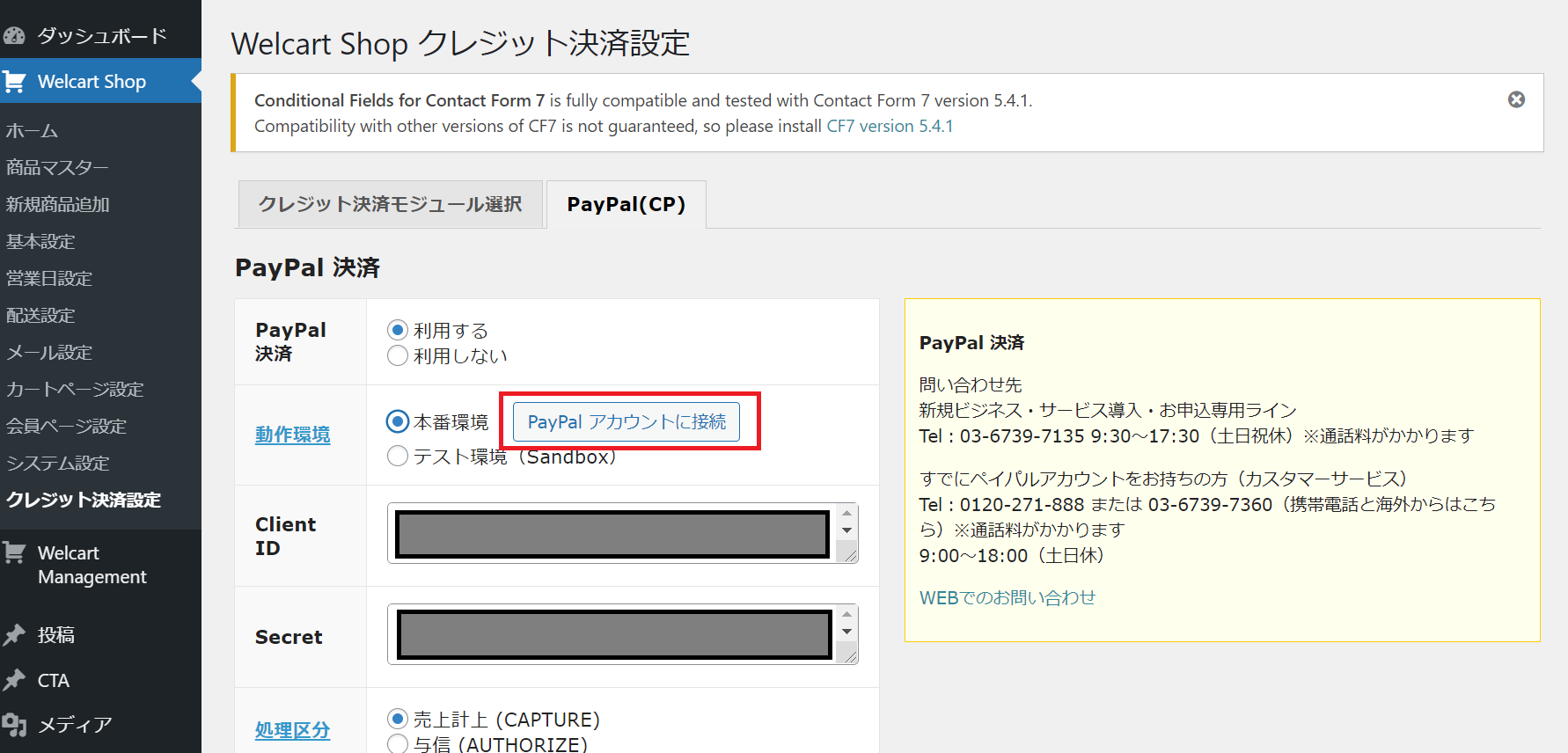Open 会員ページ設定 submenu item

[x=67, y=426]
